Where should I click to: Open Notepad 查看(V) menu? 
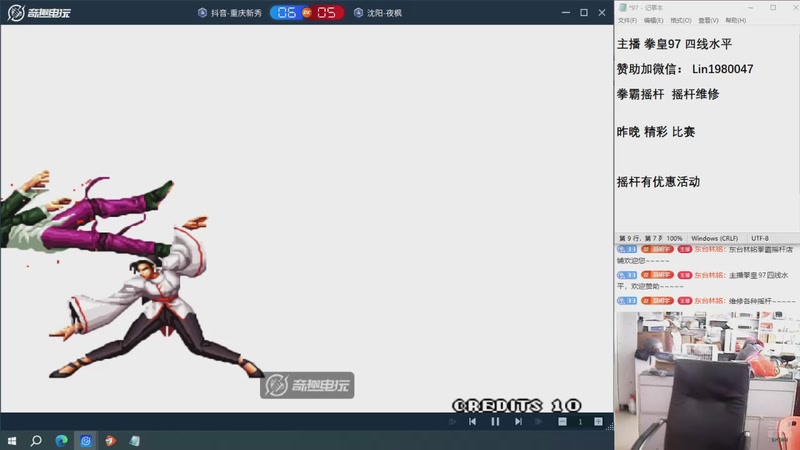coord(708,20)
